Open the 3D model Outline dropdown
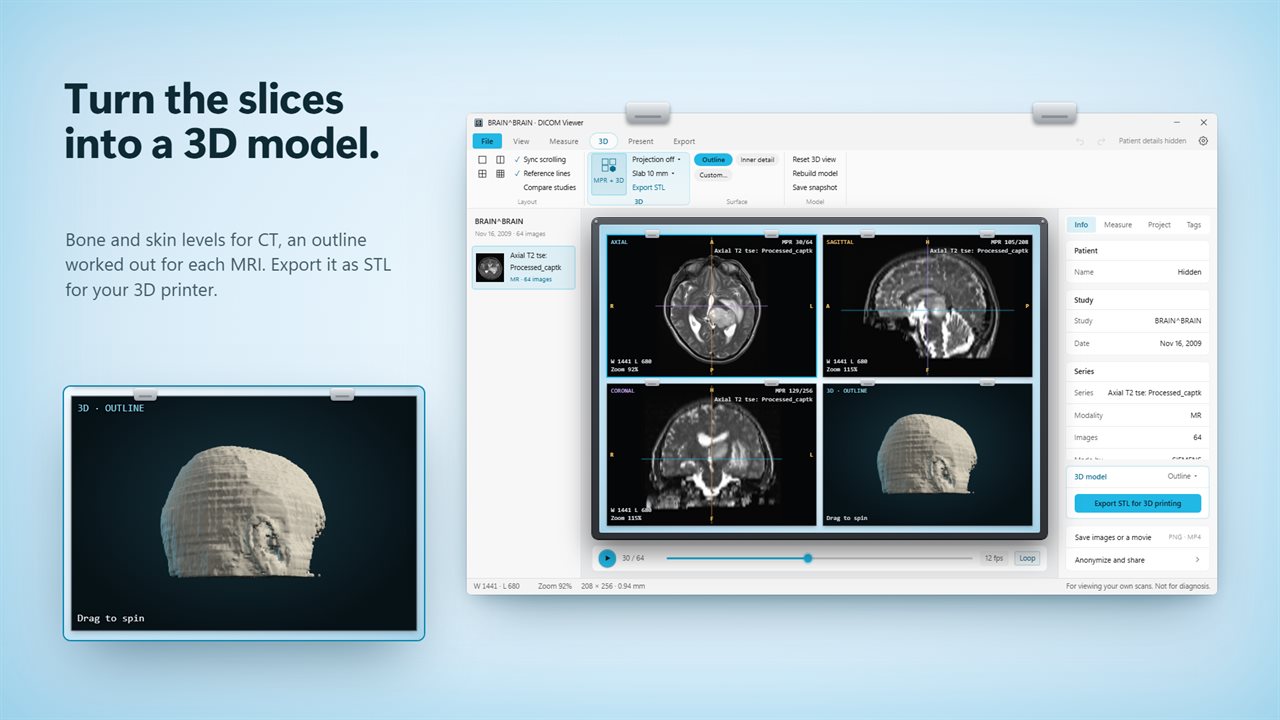The width and height of the screenshot is (1280, 720). 1183,477
